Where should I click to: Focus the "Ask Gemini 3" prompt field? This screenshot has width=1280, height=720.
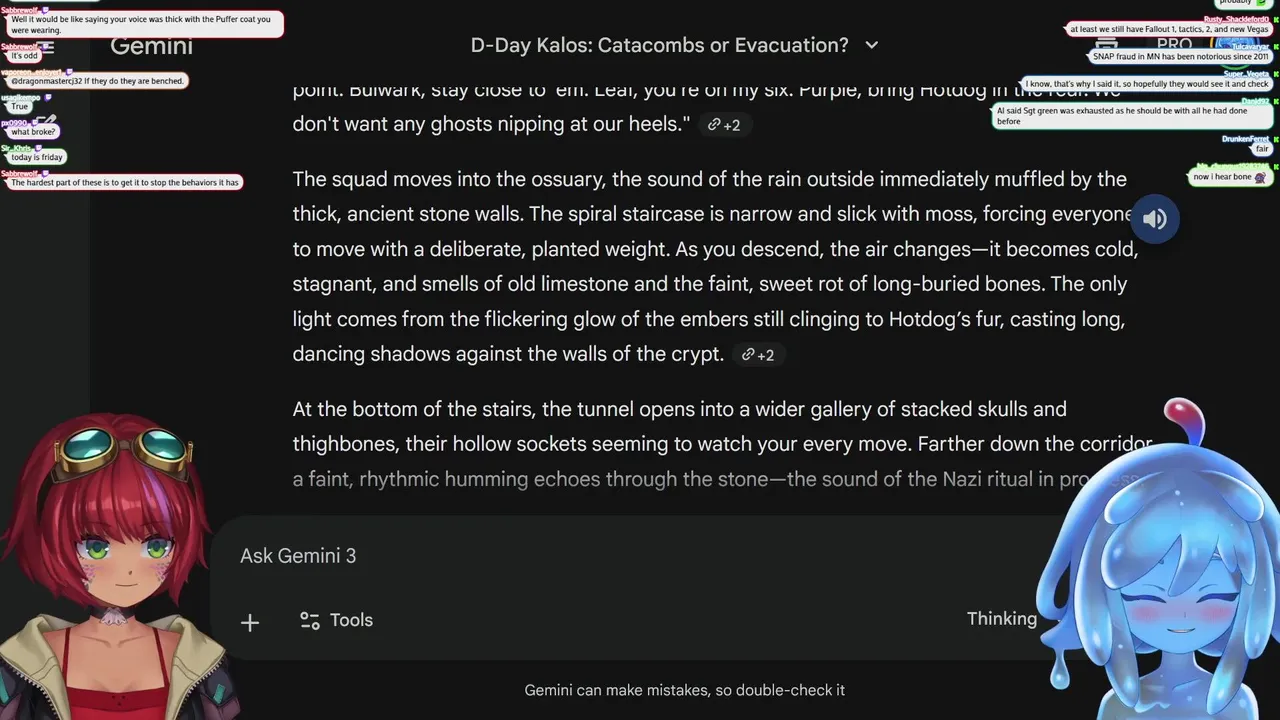pos(600,556)
